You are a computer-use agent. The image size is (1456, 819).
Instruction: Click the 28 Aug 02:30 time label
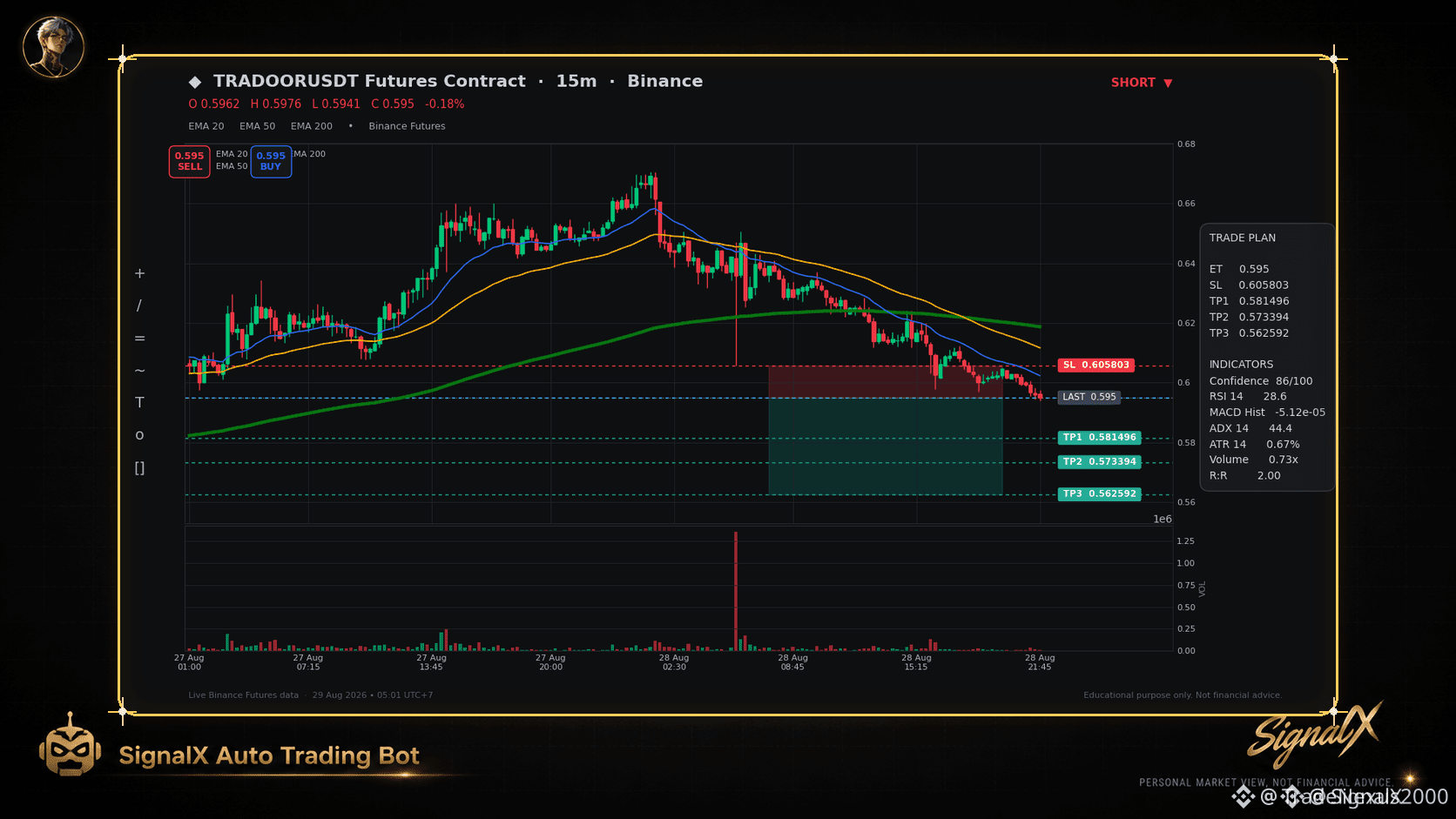[674, 662]
